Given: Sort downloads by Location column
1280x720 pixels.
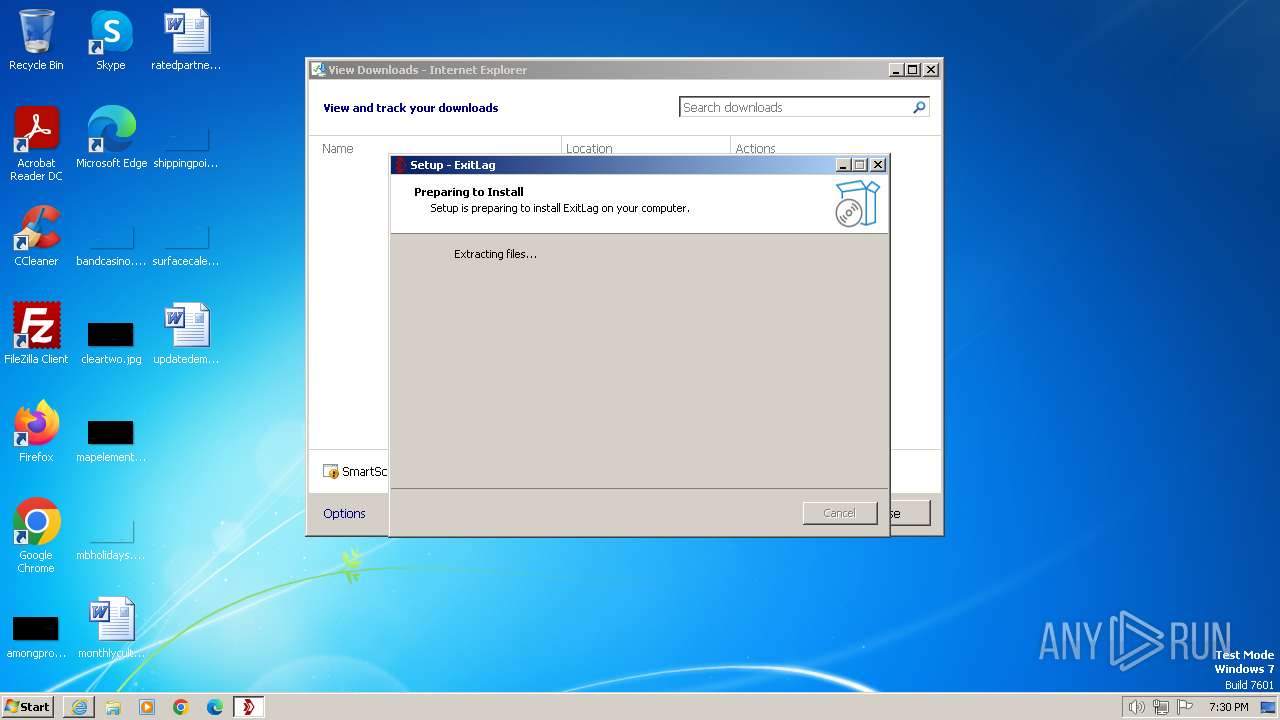Looking at the screenshot, I should click(589, 148).
